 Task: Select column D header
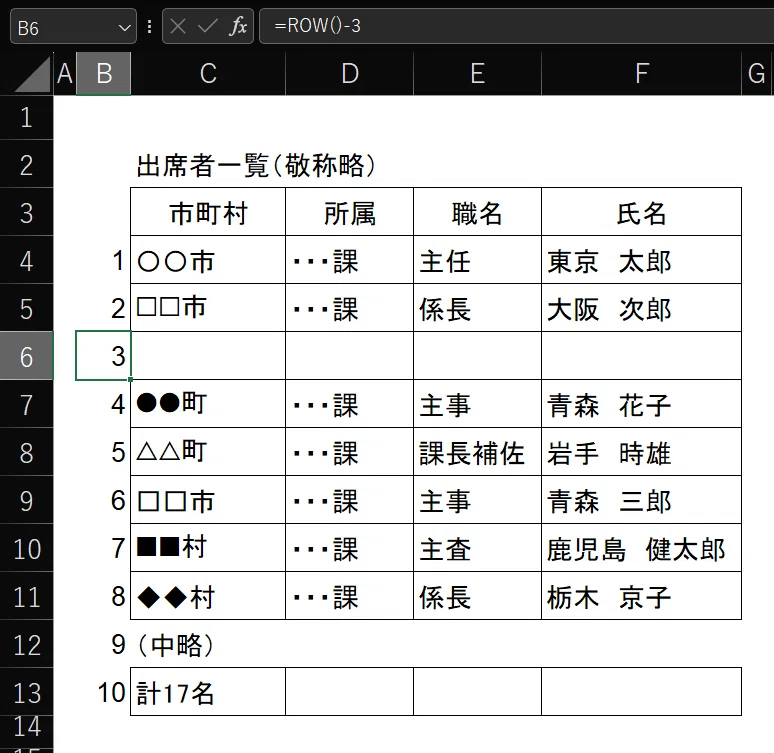349,74
